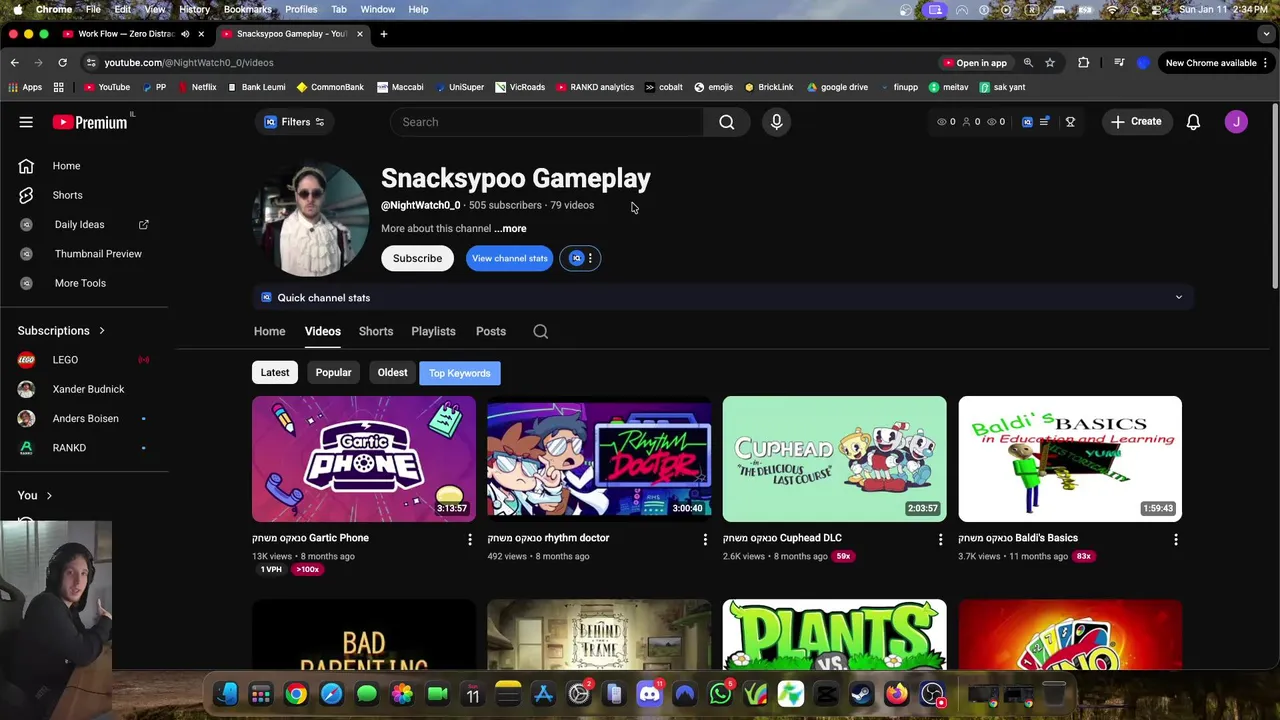Activate voice search microphone
The width and height of the screenshot is (1280, 720).
pos(776,122)
